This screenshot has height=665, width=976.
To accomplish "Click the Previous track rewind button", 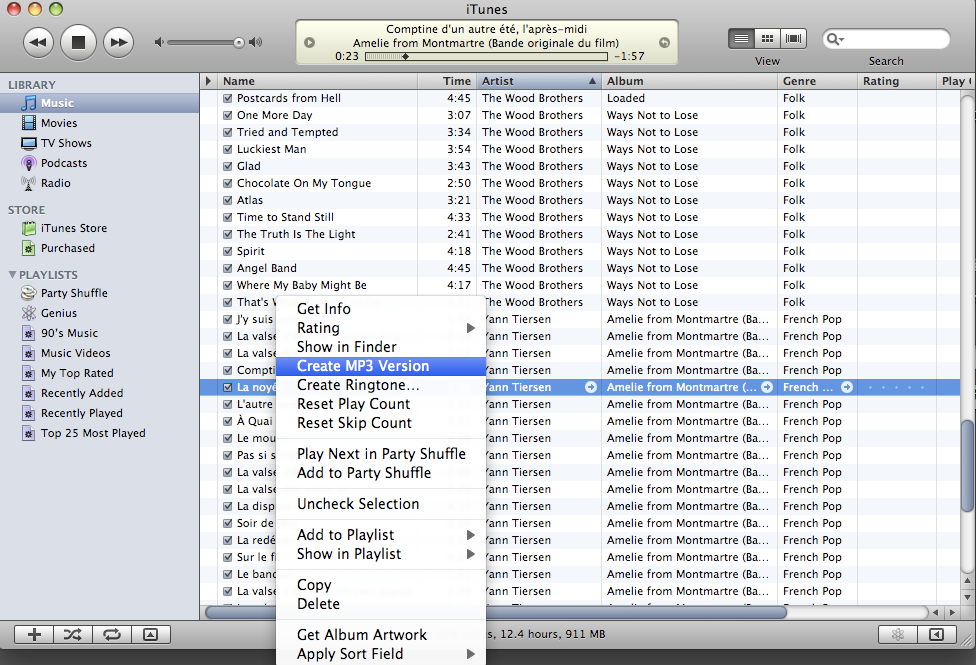I will pos(38,42).
